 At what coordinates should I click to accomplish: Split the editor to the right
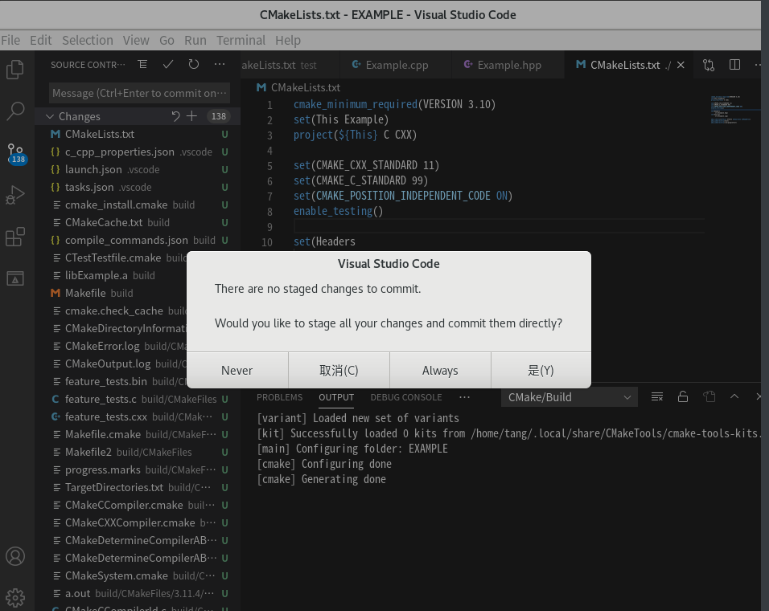(x=734, y=65)
